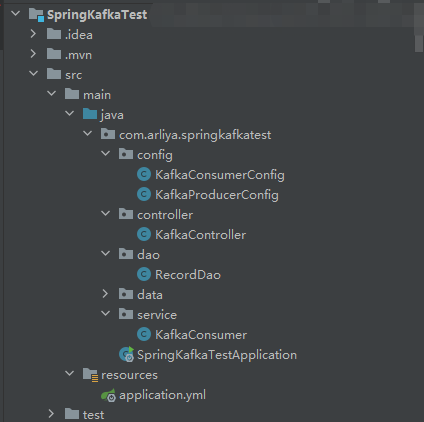Click the RecordDao class icon
The width and height of the screenshot is (424, 422).
click(144, 275)
